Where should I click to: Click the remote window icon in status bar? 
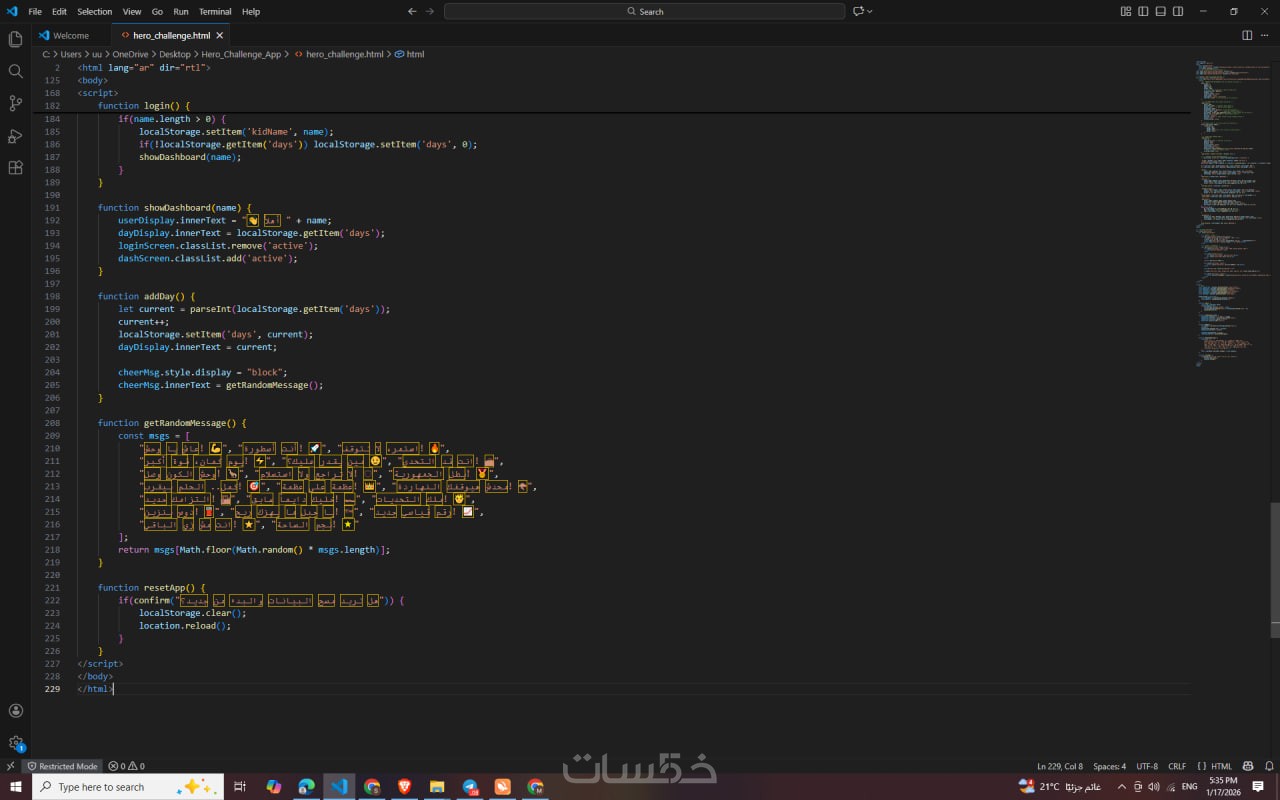click(x=10, y=766)
